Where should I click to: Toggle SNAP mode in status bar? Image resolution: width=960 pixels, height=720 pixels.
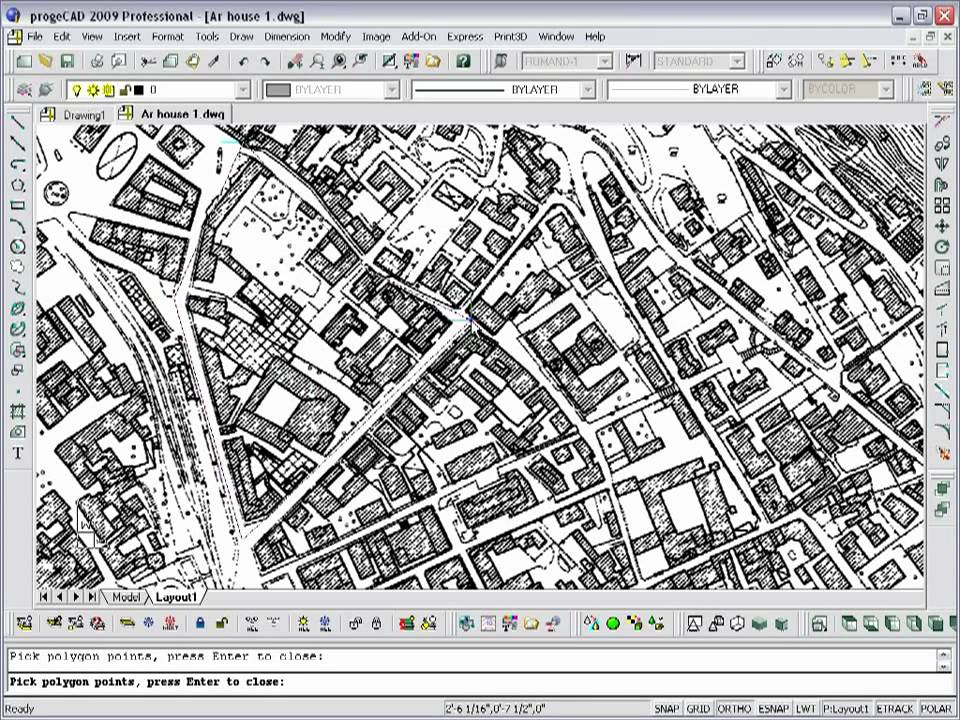667,708
